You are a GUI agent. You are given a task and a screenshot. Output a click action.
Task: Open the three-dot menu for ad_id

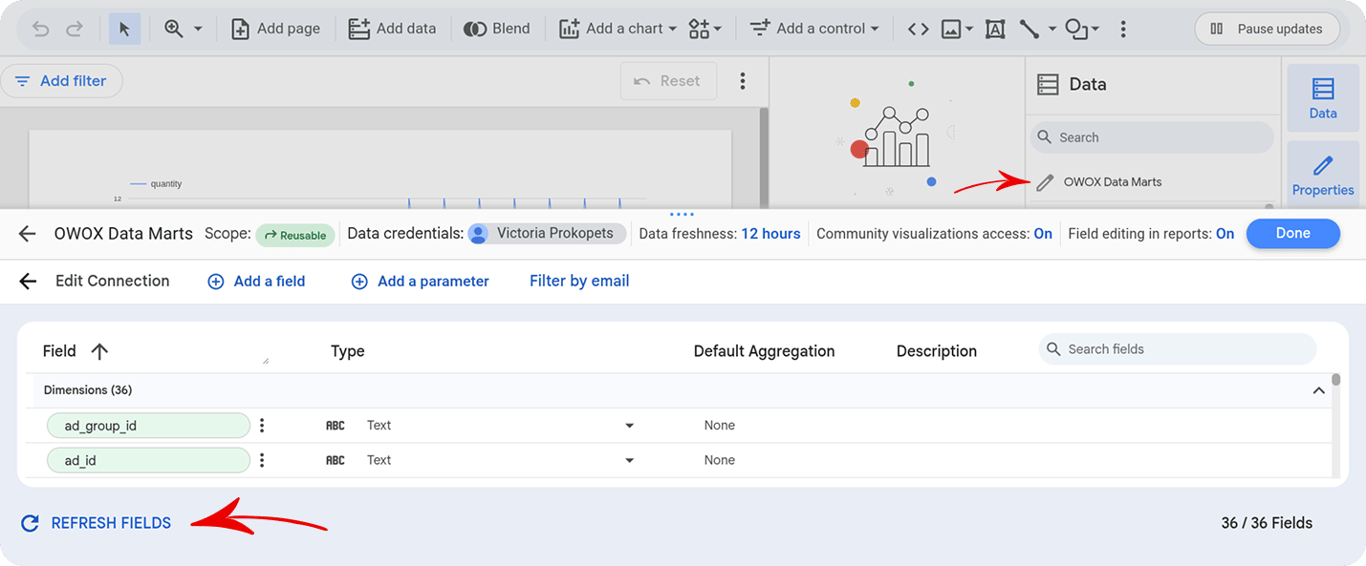(262, 461)
